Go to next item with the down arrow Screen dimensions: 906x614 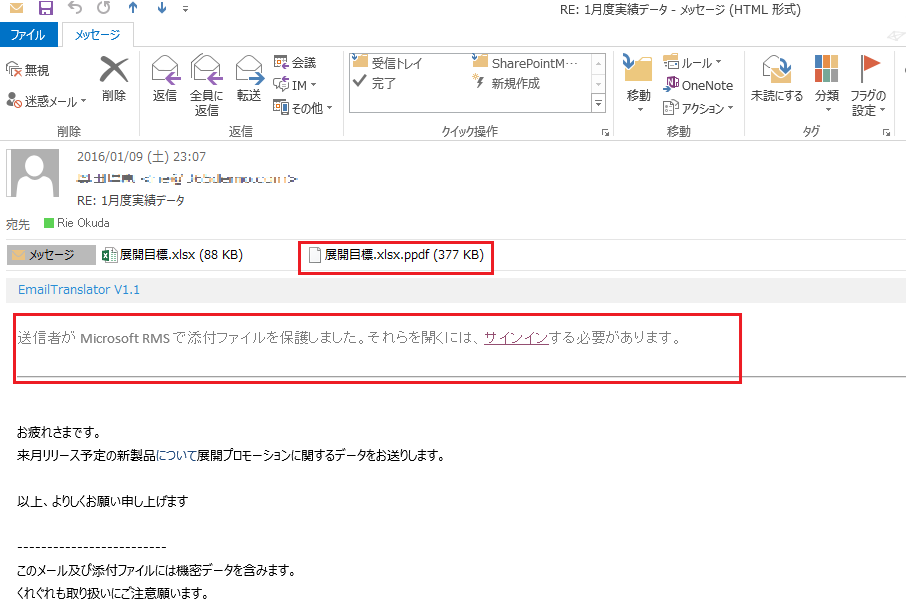click(x=162, y=8)
